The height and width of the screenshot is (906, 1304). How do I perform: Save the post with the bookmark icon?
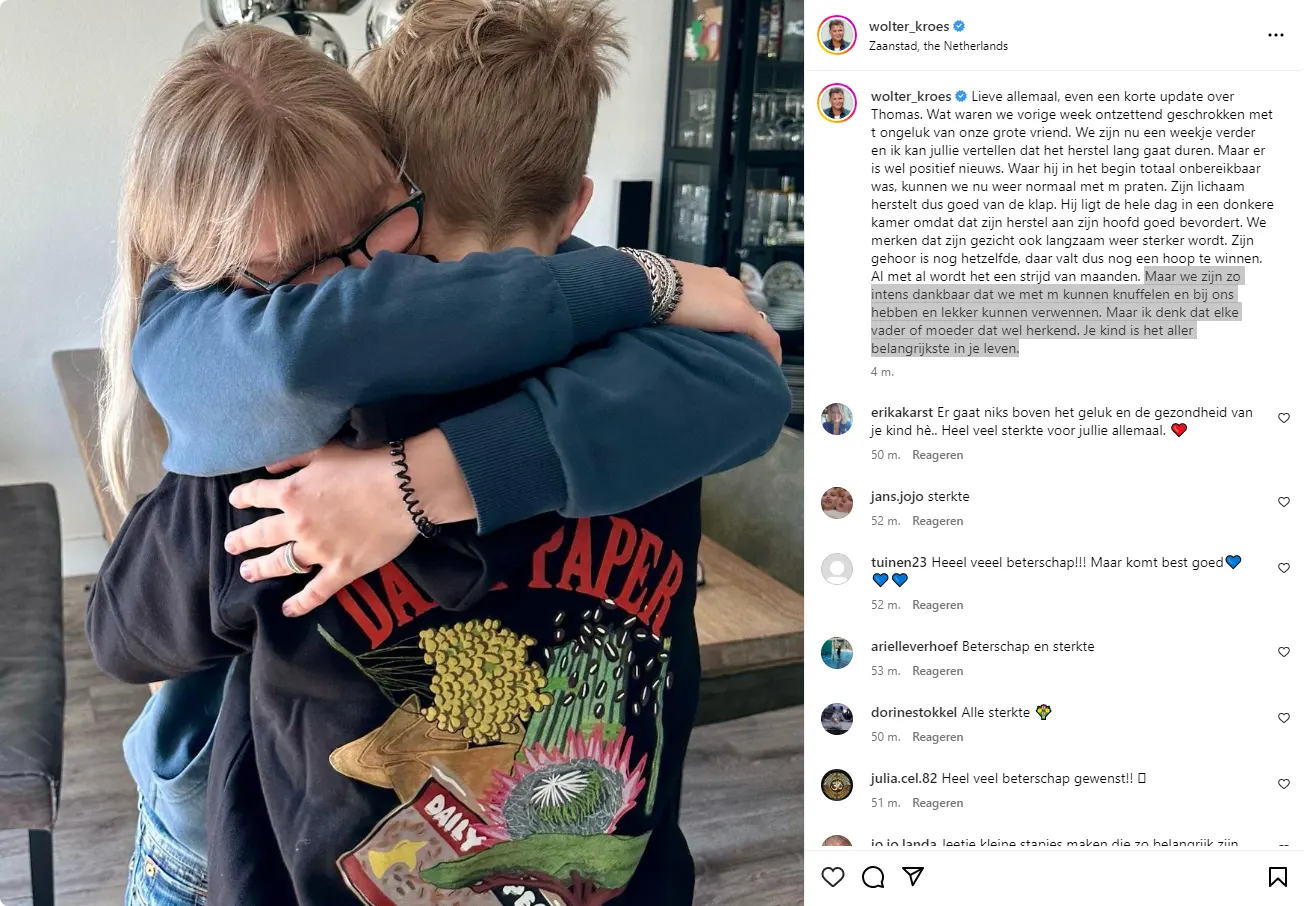point(1277,877)
